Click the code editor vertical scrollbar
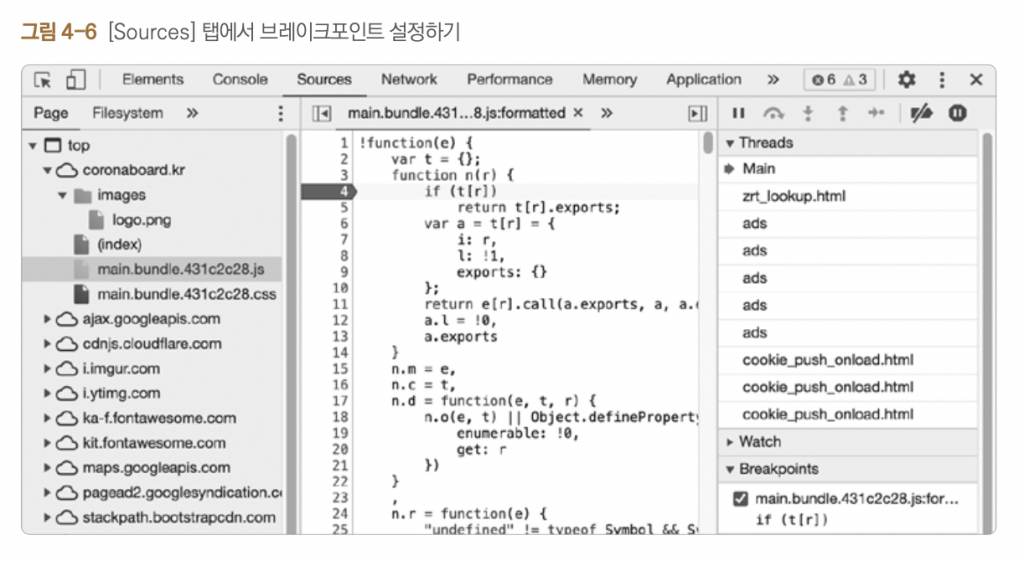1024x561 pixels. [708, 142]
